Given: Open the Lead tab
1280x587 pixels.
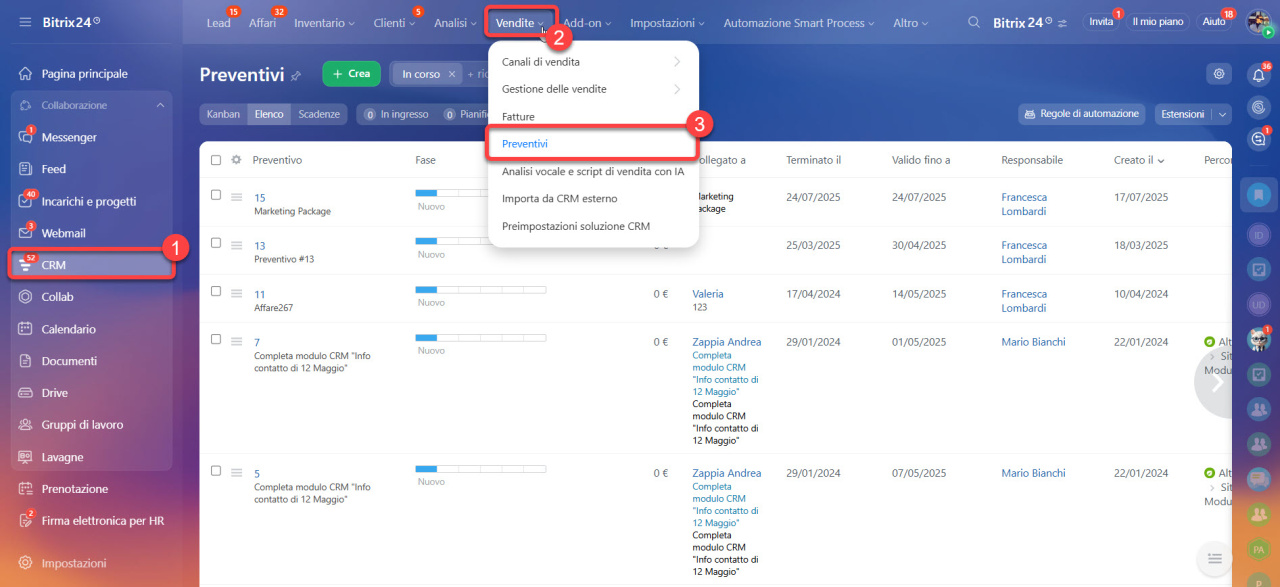Looking at the screenshot, I should [218, 23].
